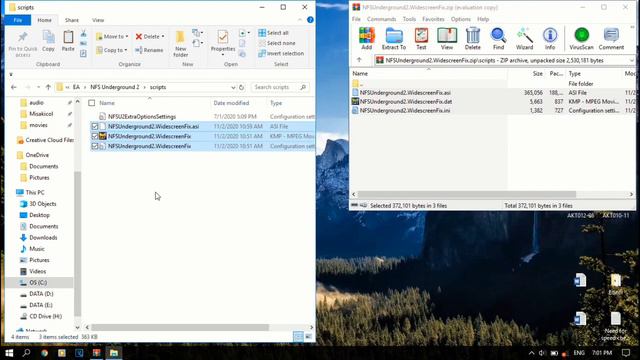Screen dimensions: 640x360
Task: Click the Copy icon in Explorer ribbon
Action: click(49, 41)
